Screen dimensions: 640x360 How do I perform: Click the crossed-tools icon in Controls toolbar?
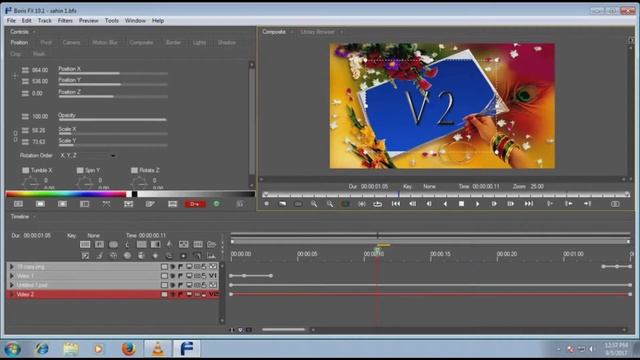(x=107, y=204)
